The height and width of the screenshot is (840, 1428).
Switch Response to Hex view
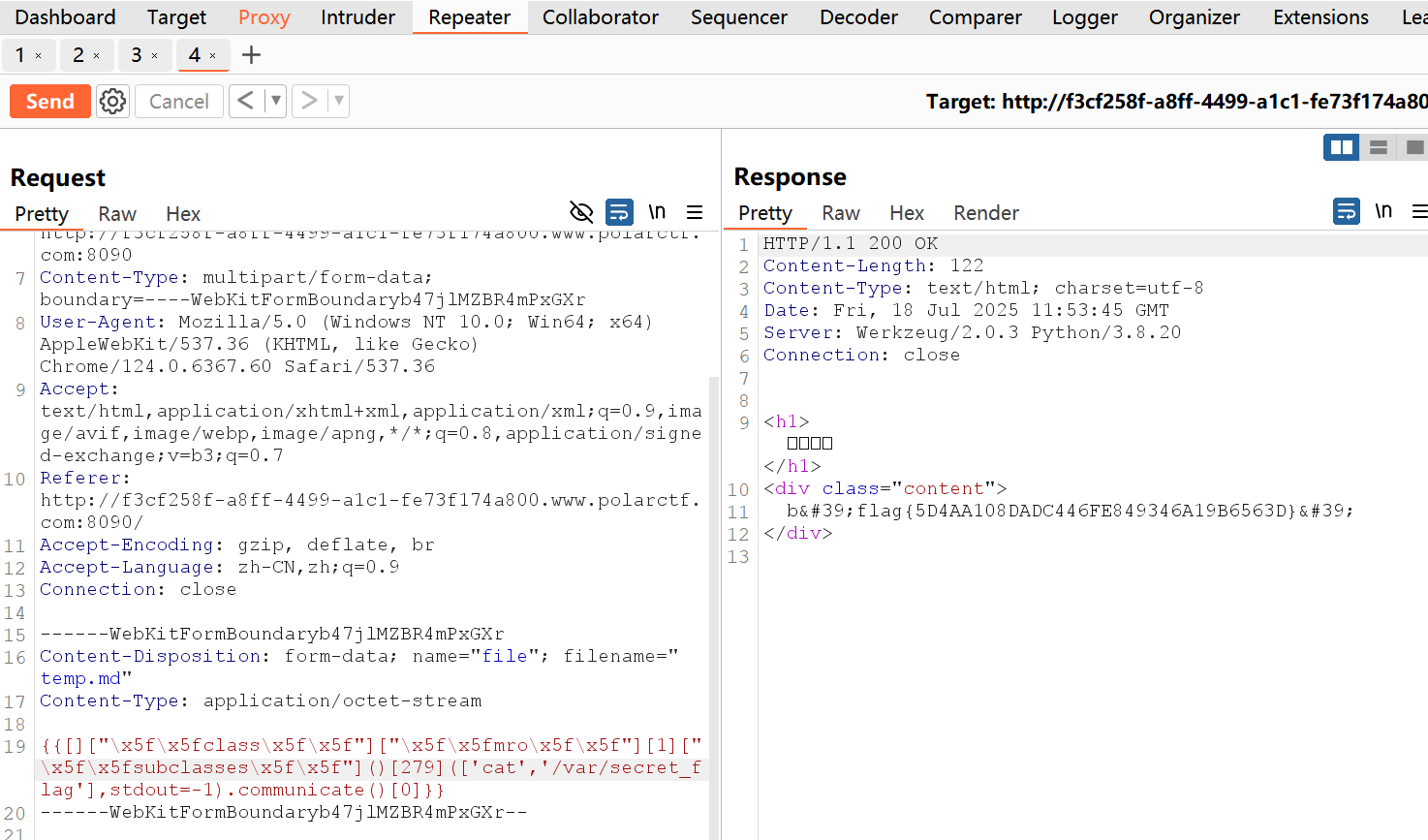[907, 213]
